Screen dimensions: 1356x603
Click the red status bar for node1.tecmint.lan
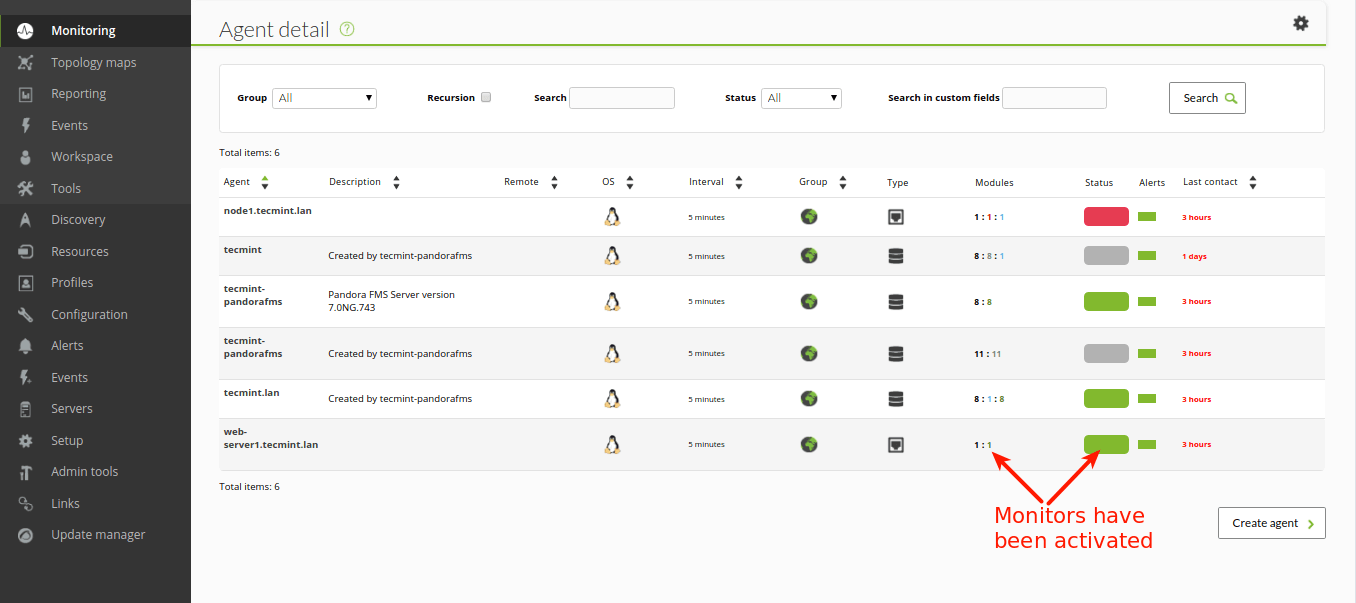(x=1106, y=217)
